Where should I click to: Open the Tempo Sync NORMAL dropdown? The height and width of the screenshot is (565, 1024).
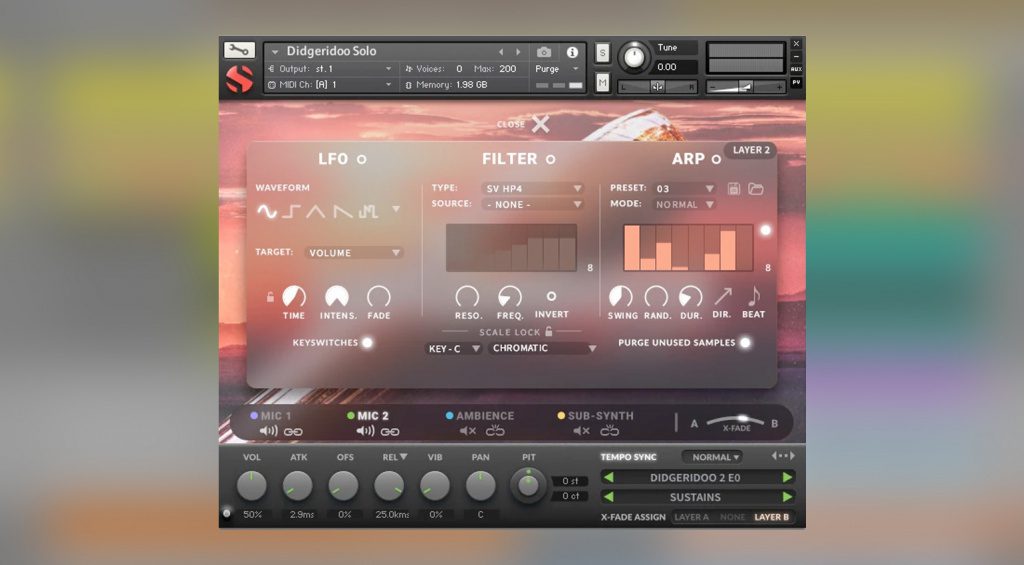click(712, 457)
